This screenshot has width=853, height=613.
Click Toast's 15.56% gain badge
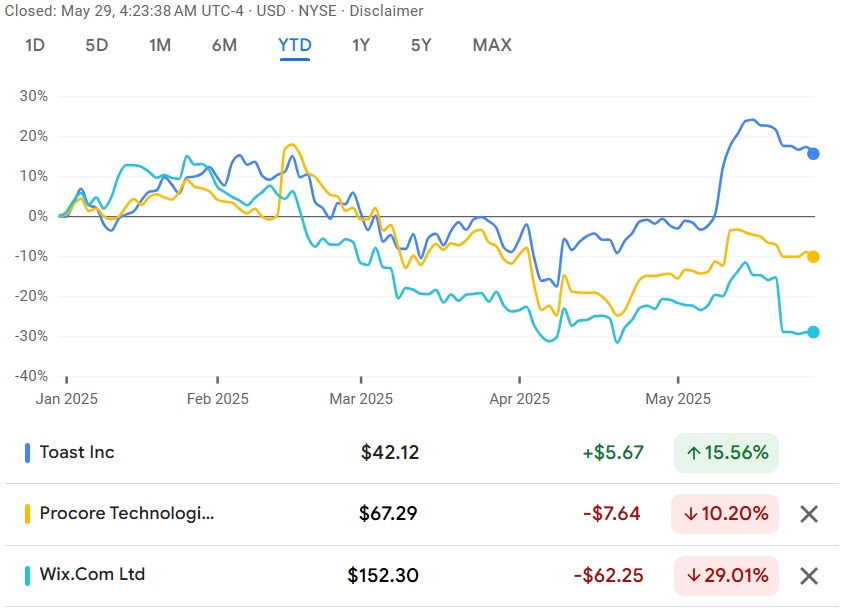[x=726, y=453]
